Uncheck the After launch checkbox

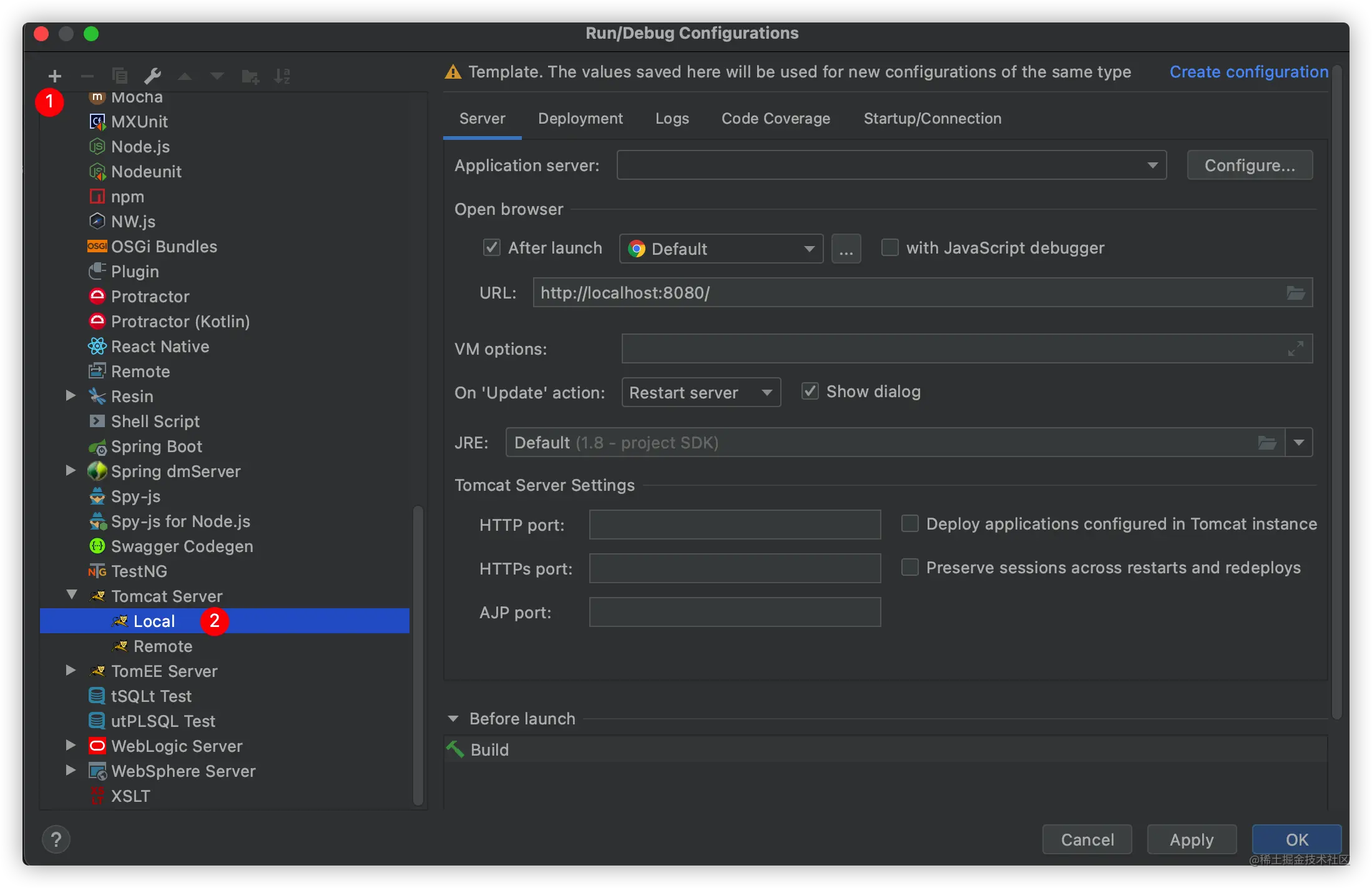(x=492, y=248)
